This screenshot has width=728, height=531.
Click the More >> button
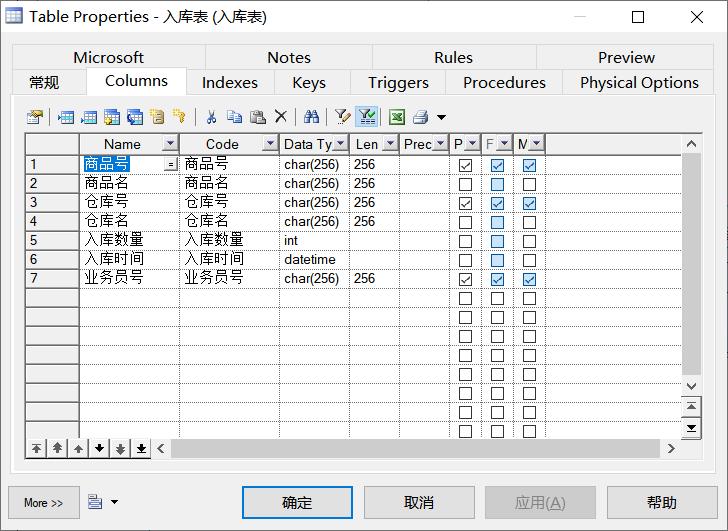point(44,502)
